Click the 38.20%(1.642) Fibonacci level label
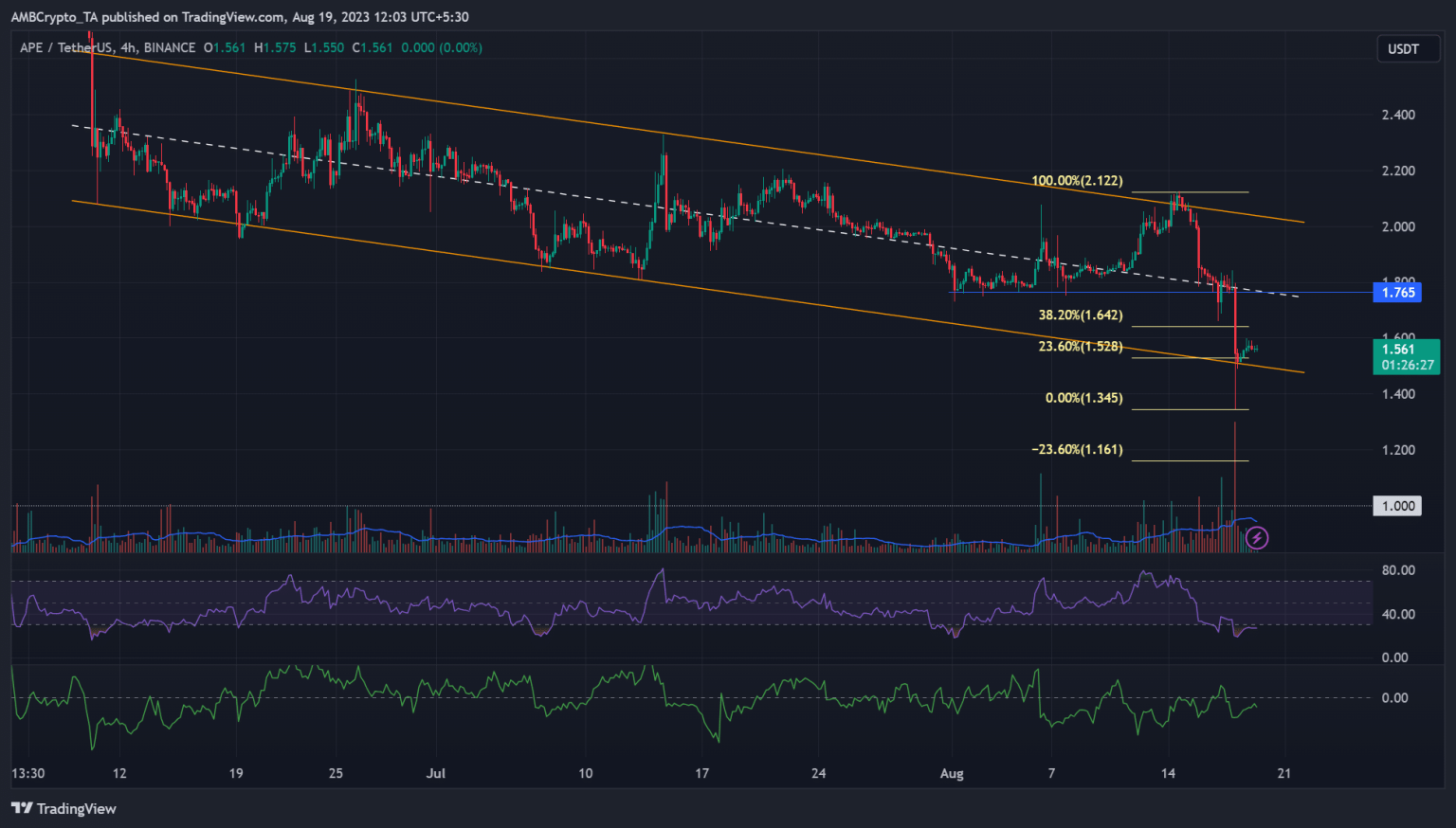Screen dimensions: 1456x828 coord(1081,315)
